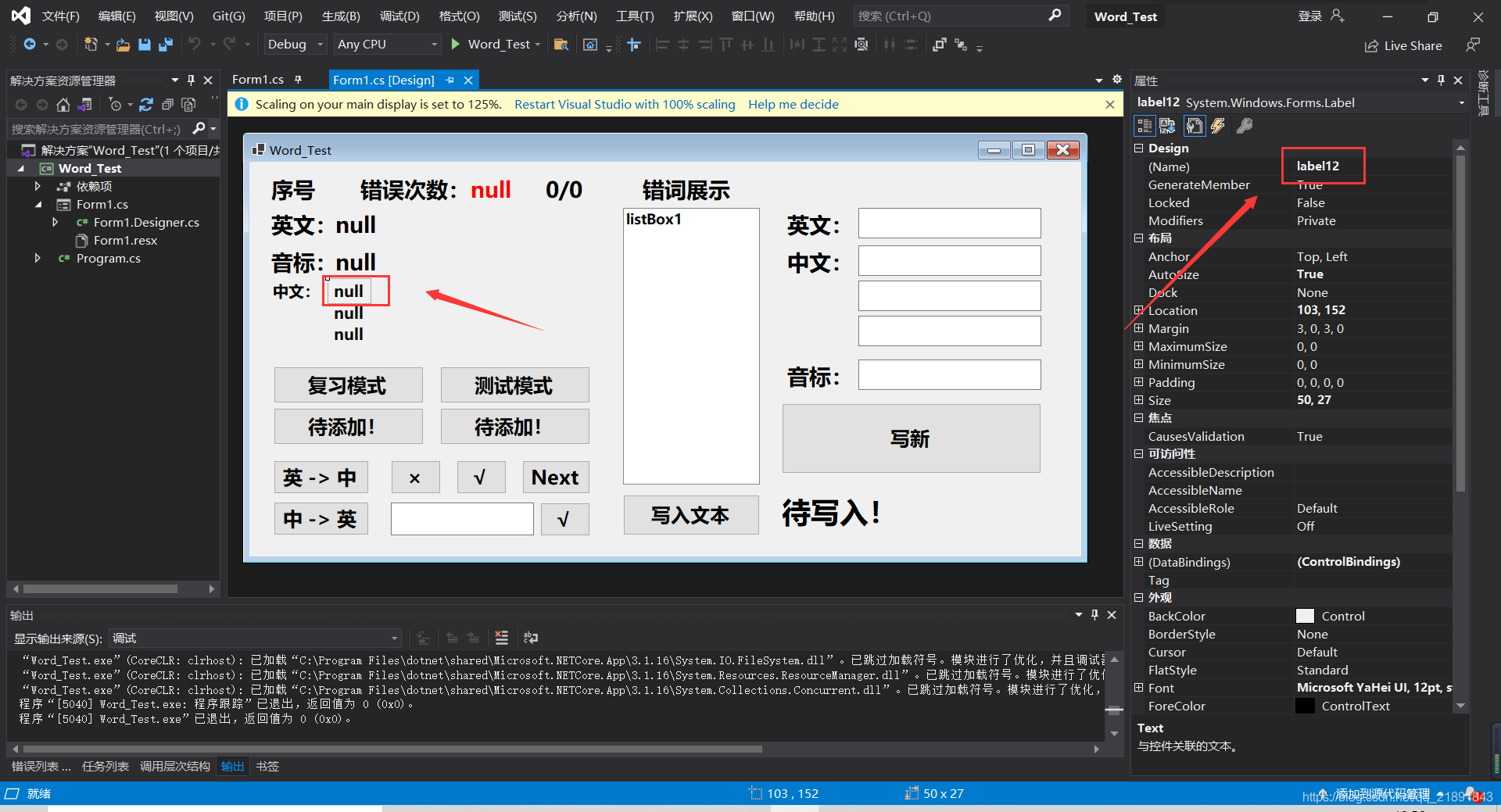Click Show All Files icon in Solution Explorer
Screen dimensions: 1501x812
(188, 105)
